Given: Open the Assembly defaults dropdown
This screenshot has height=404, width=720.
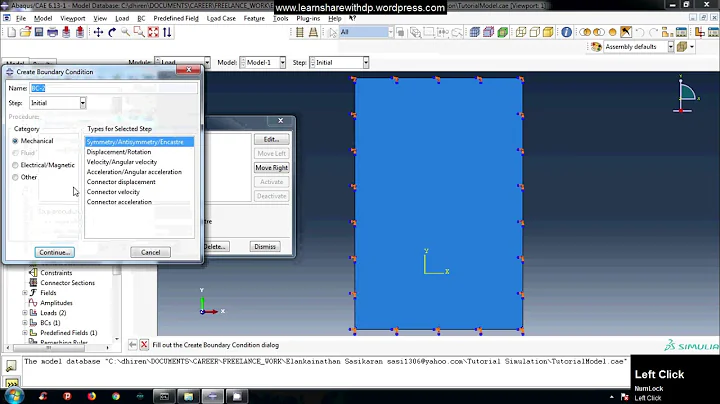Looking at the screenshot, I should 670,47.
